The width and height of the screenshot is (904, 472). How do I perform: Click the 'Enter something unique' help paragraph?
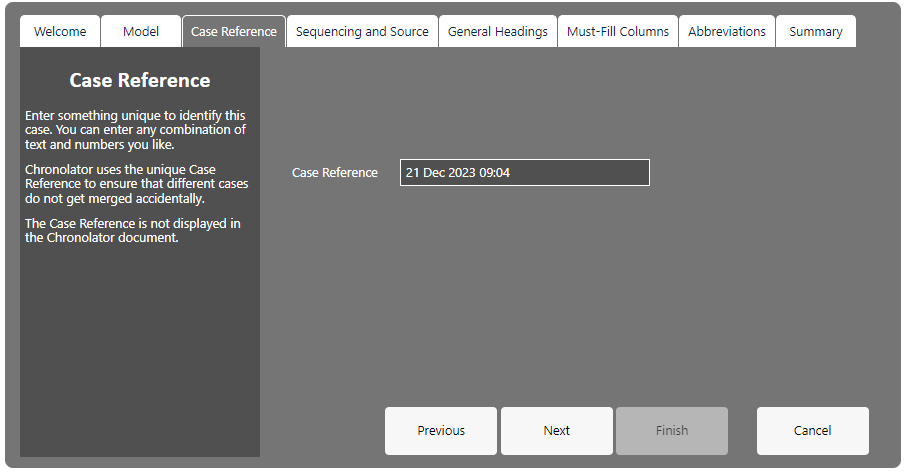pyautogui.click(x=135, y=130)
